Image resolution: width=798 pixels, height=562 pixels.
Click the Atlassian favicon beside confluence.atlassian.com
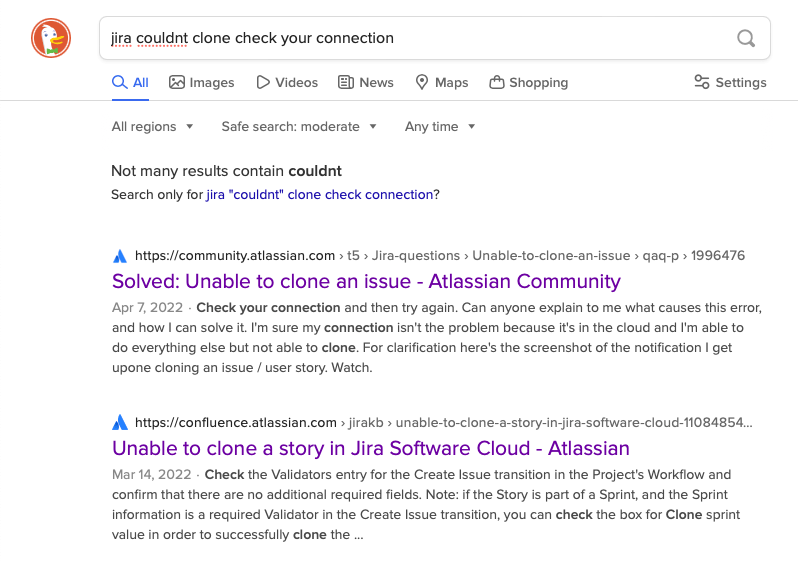point(120,422)
